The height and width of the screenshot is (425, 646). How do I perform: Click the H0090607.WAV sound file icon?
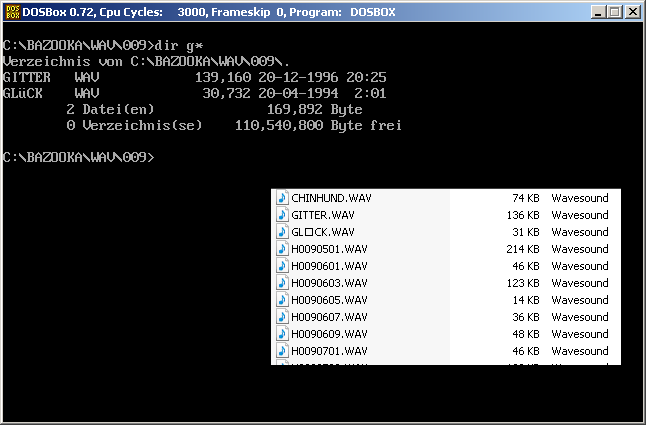click(282, 317)
